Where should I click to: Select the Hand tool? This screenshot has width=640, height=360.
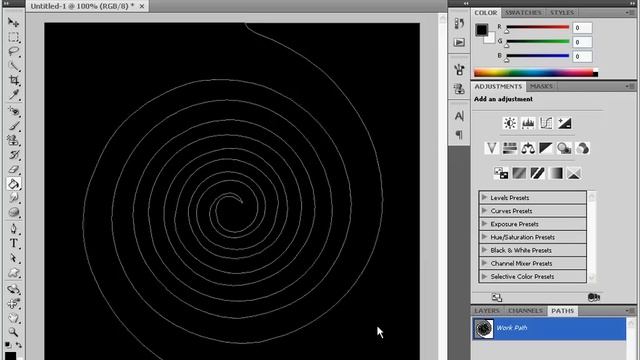point(13,318)
